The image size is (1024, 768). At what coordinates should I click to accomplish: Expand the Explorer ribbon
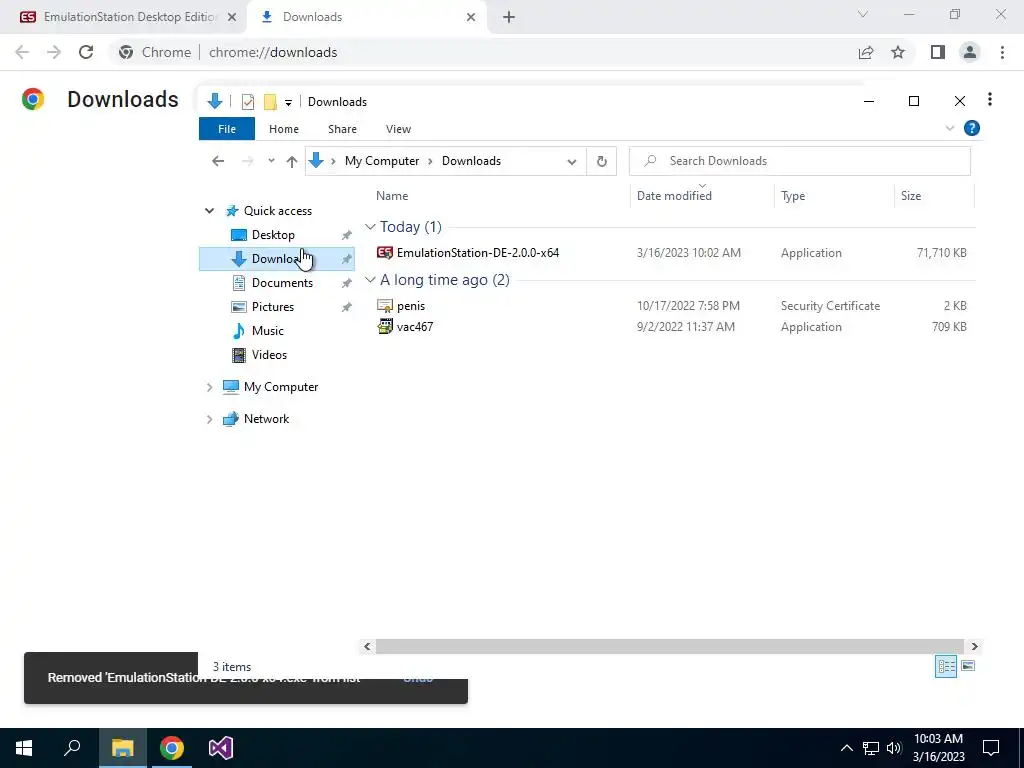pos(950,129)
